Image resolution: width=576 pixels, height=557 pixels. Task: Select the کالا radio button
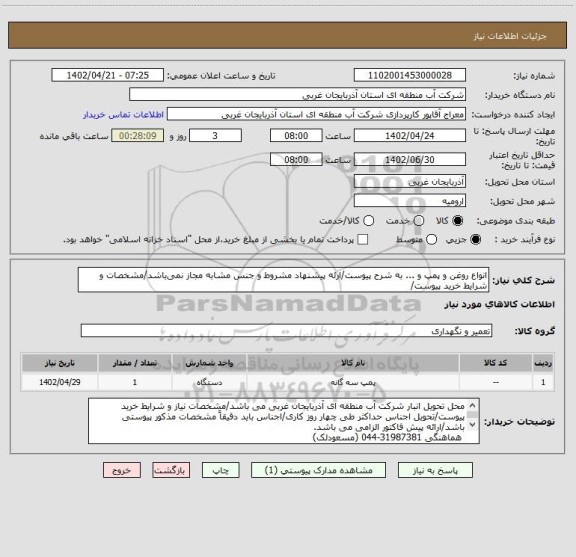[457, 220]
